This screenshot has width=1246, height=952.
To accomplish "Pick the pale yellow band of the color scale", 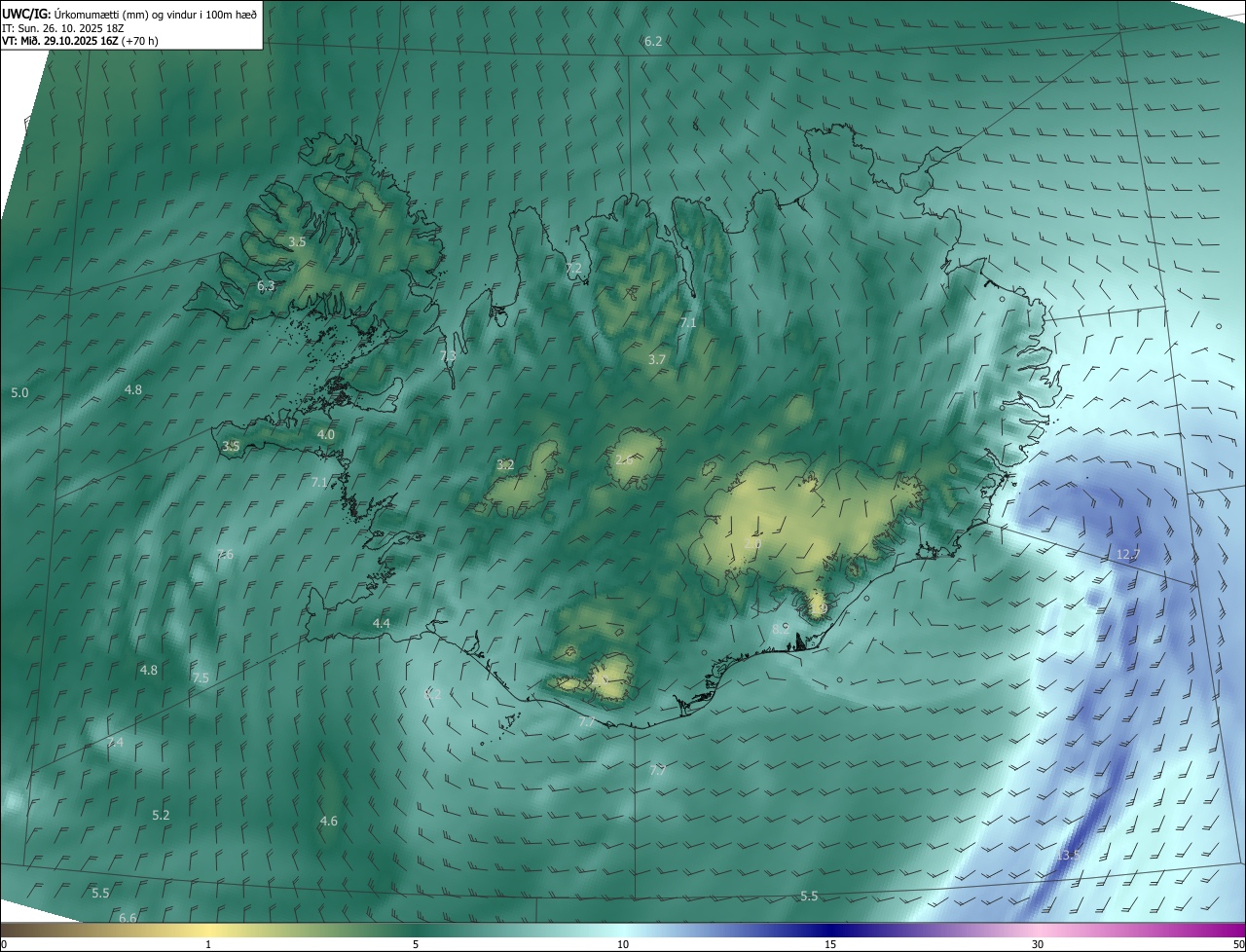I will [208, 931].
